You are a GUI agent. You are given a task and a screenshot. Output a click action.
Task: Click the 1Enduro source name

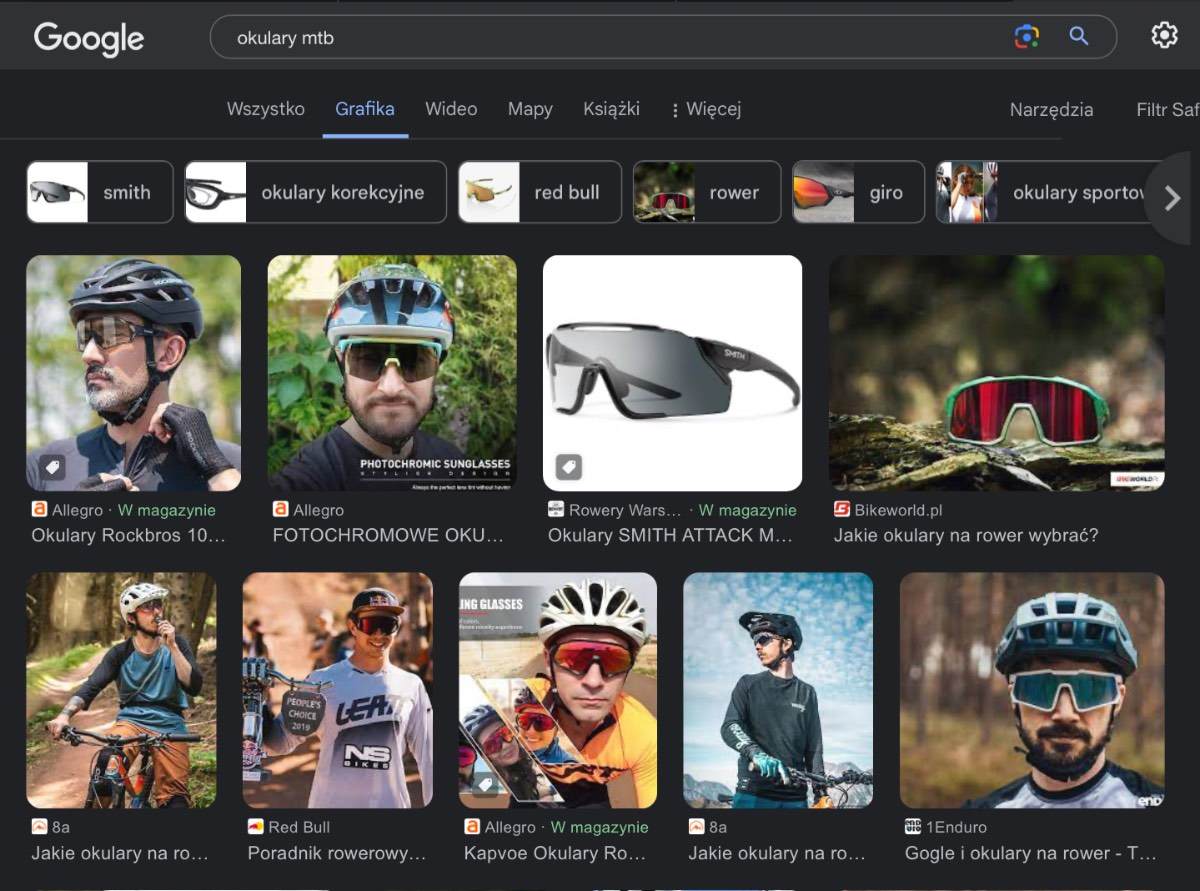[x=956, y=827]
